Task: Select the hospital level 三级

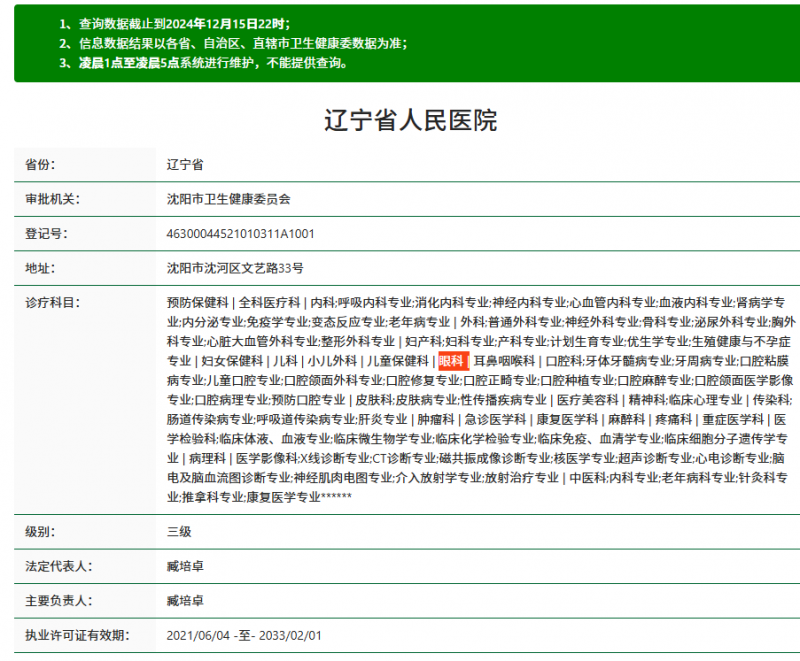Action: click(x=180, y=531)
